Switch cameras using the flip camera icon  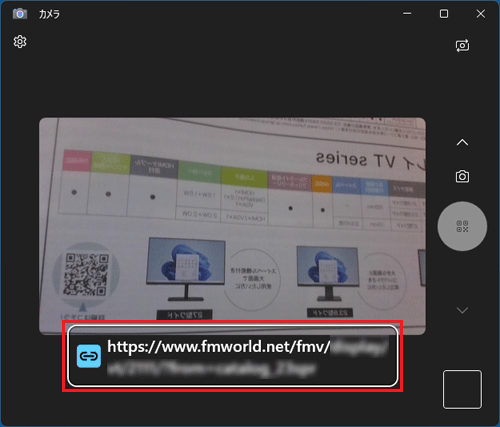click(462, 46)
